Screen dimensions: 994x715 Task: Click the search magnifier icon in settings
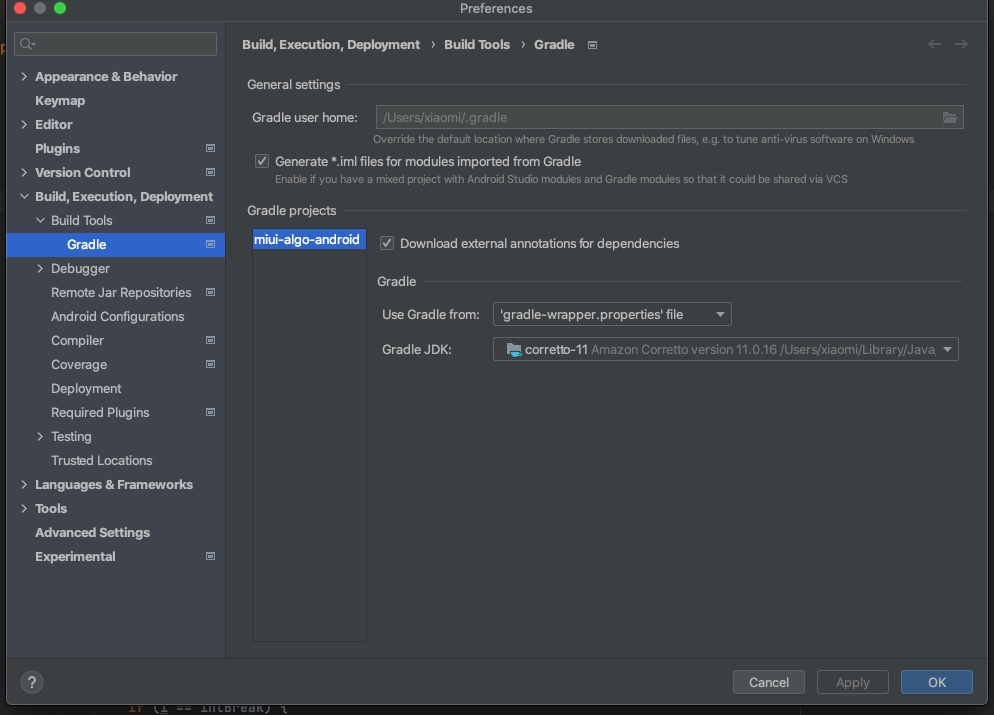(x=26, y=44)
